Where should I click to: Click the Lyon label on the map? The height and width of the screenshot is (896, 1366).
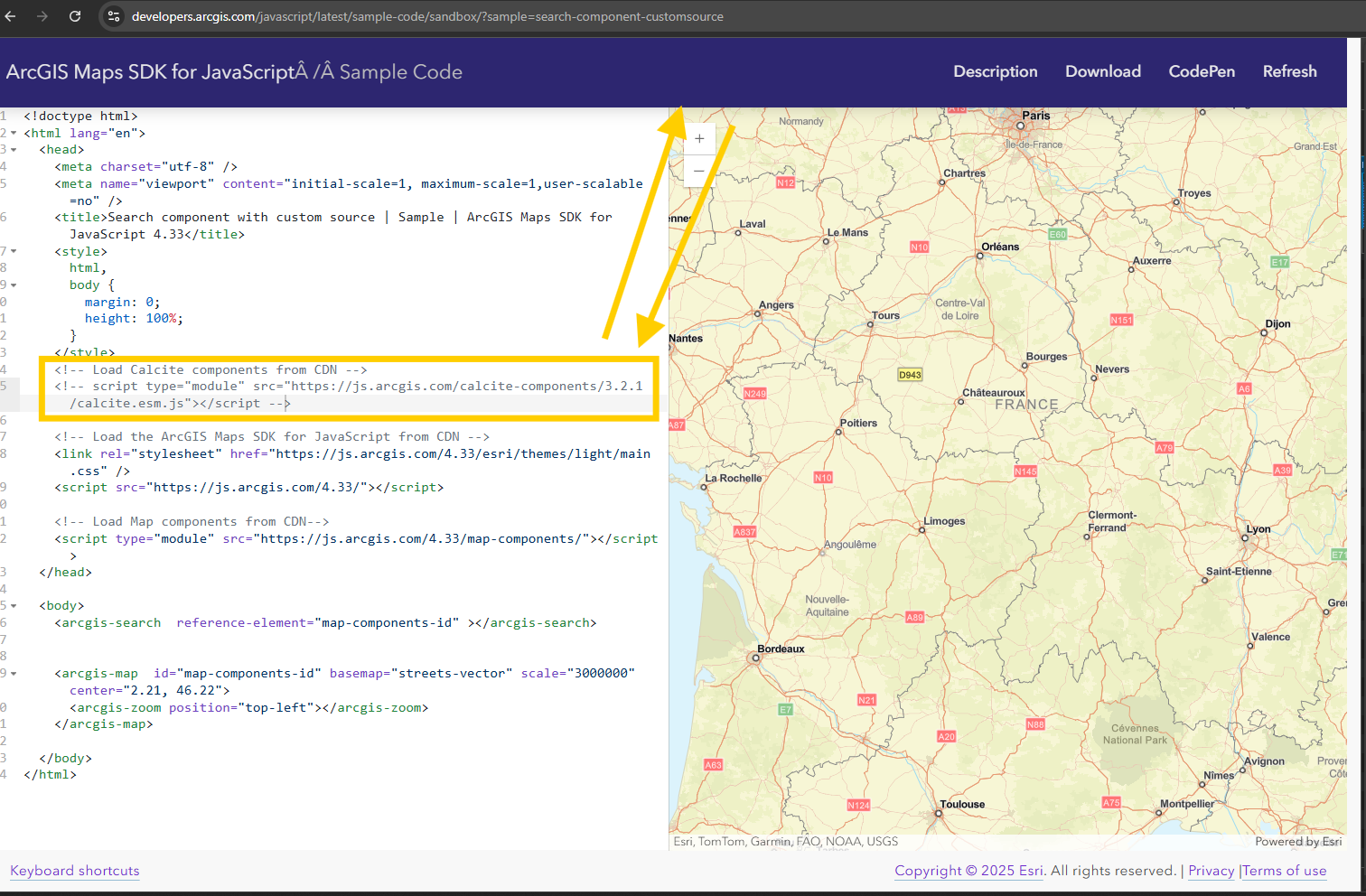1258,529
